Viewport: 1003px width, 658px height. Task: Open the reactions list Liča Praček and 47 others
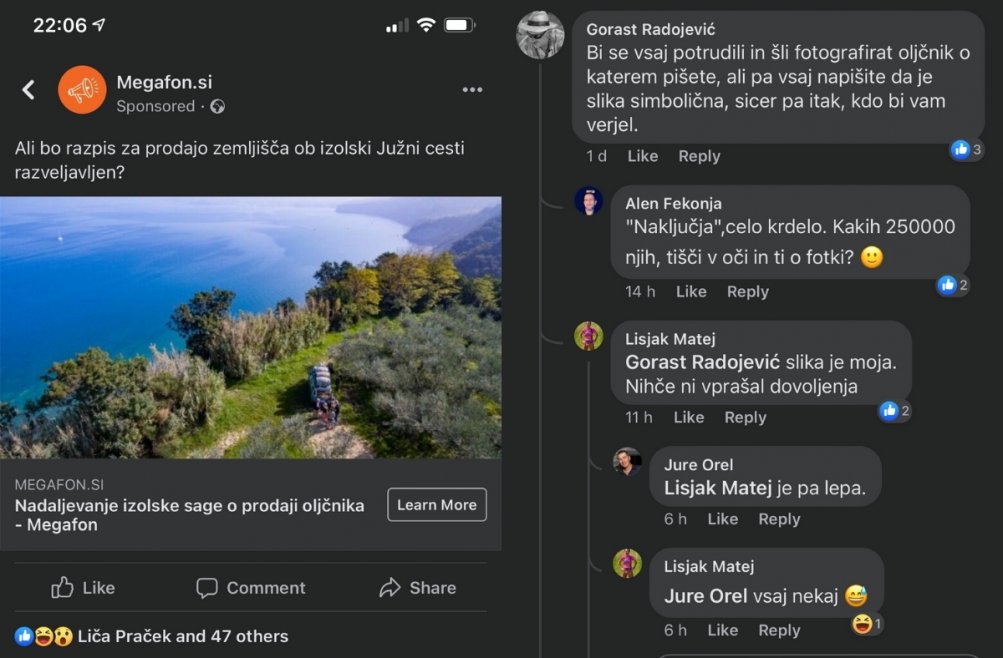click(183, 636)
